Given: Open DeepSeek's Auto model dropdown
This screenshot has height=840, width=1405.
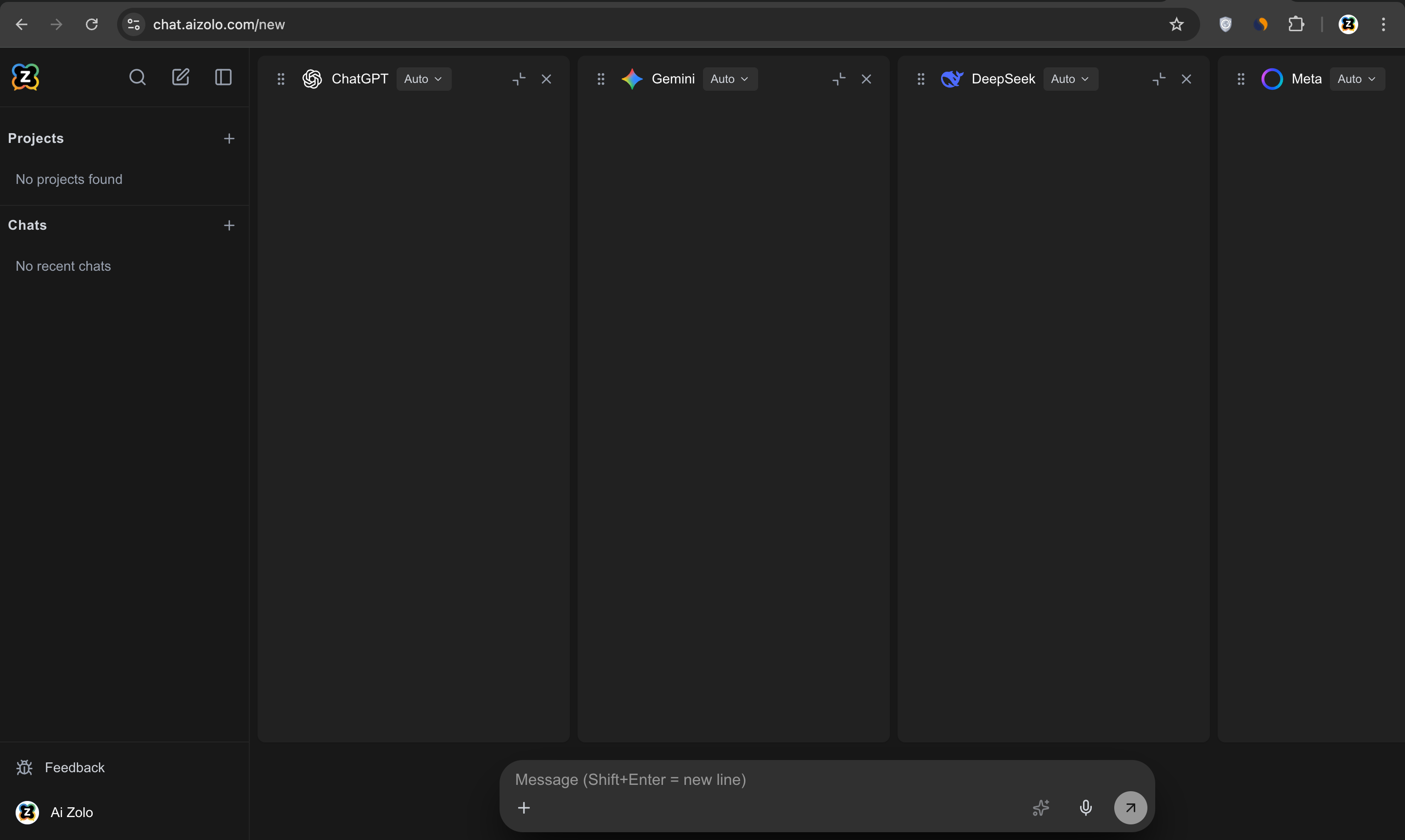Looking at the screenshot, I should (1070, 79).
